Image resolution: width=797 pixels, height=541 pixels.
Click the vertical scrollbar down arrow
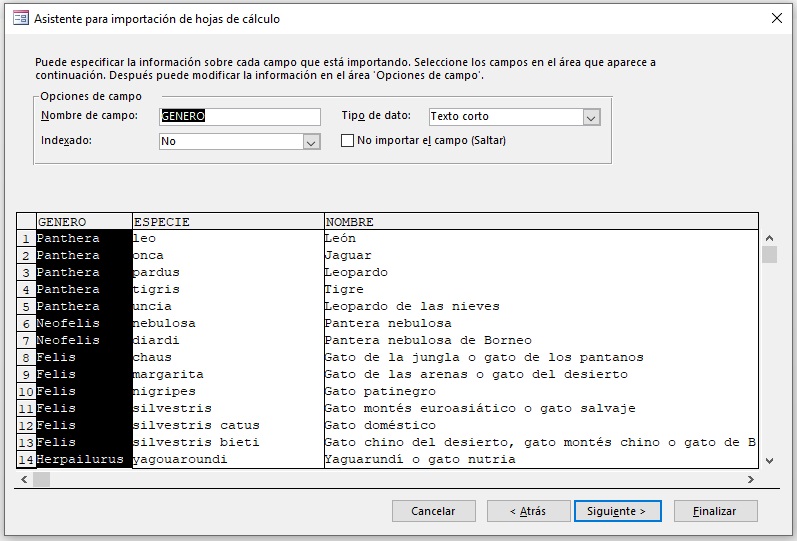[x=769, y=461]
